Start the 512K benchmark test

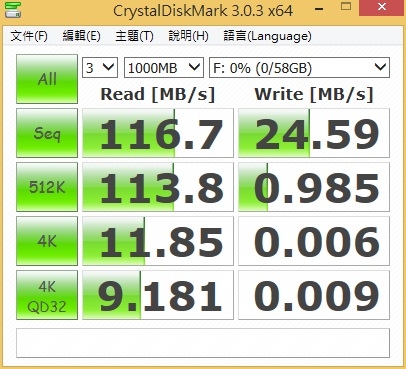47,187
